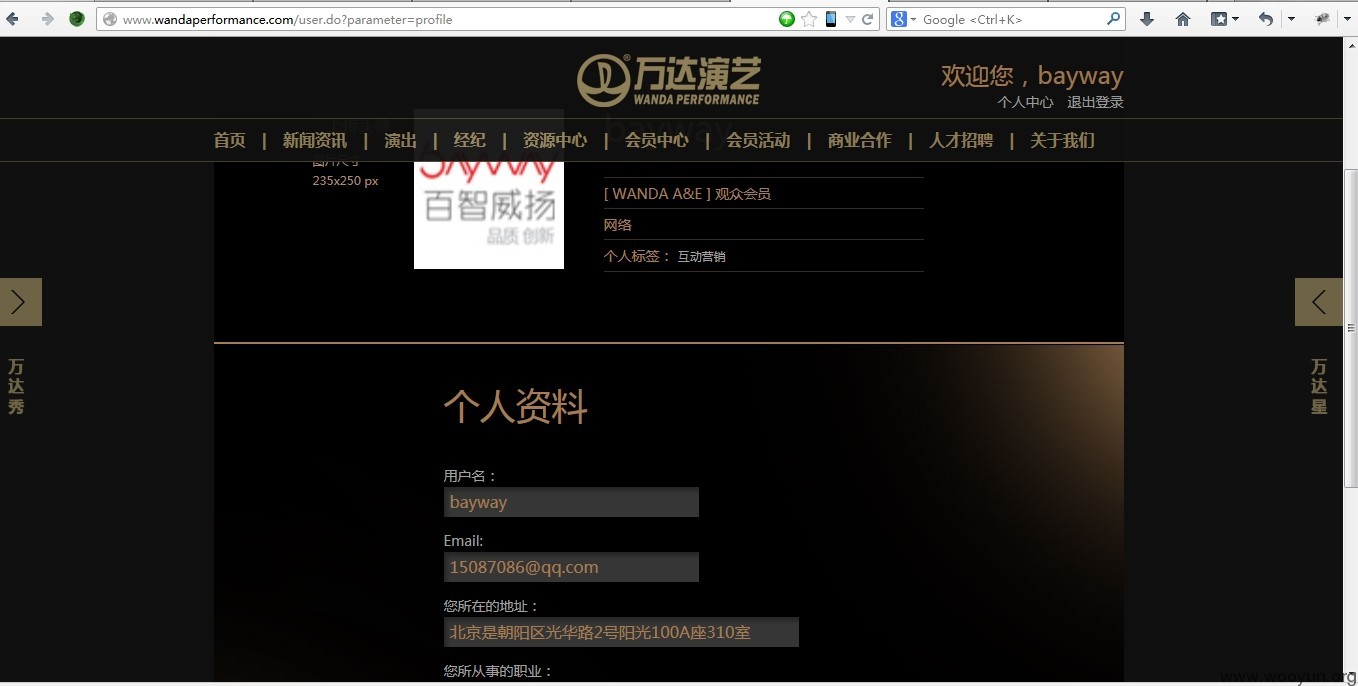Click the green circular arrow icon in address bar
Screen dimensions: 1358x686
[787, 19]
